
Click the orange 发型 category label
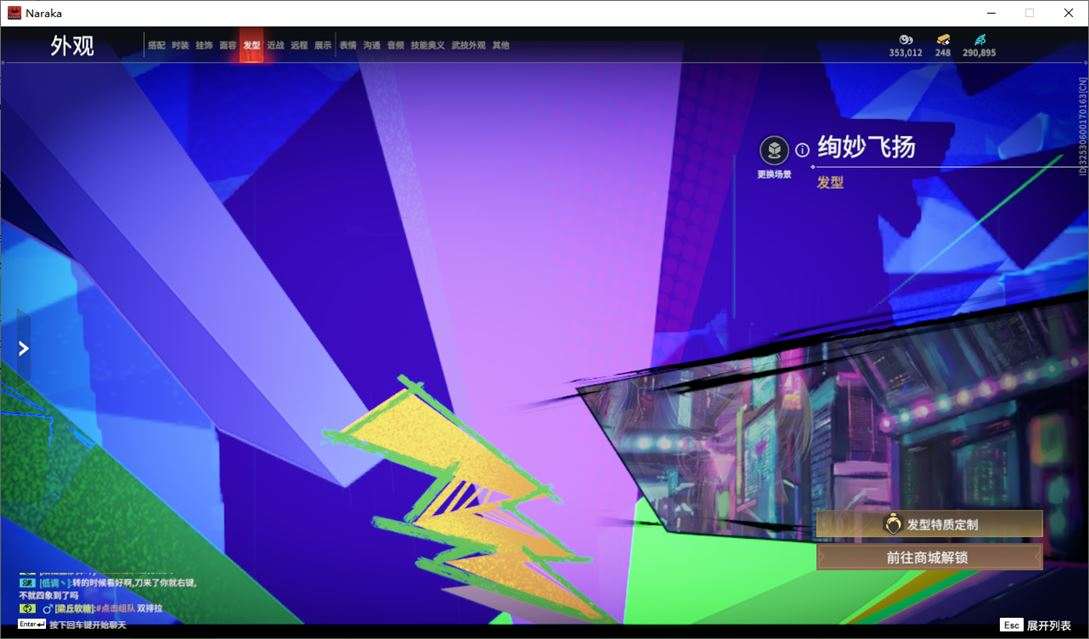830,182
